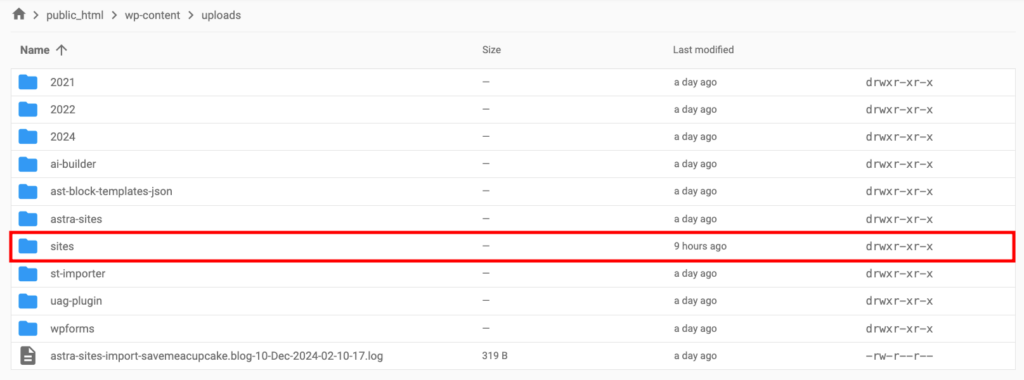
Task: Click permissions of the astra-sites folder
Action: pos(899,219)
